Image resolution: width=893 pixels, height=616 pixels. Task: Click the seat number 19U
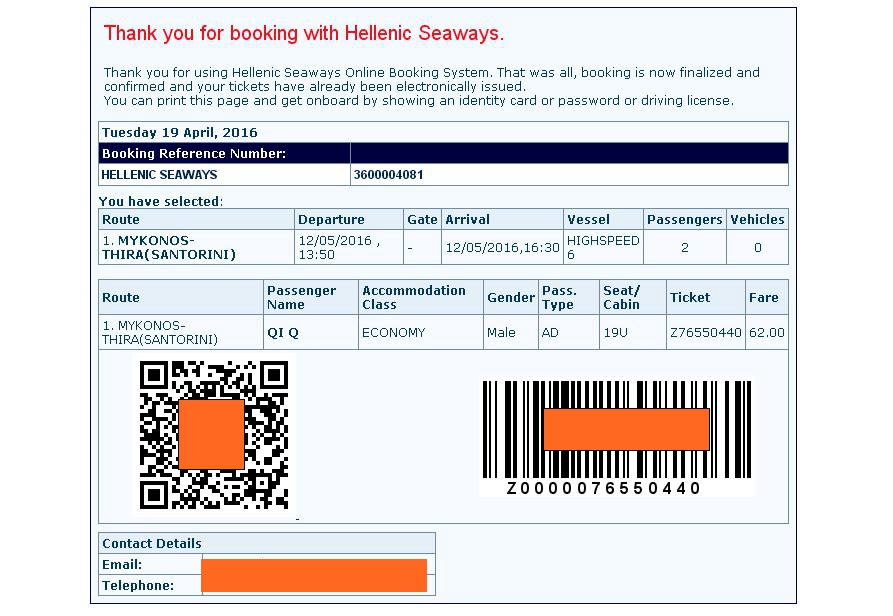[615, 333]
